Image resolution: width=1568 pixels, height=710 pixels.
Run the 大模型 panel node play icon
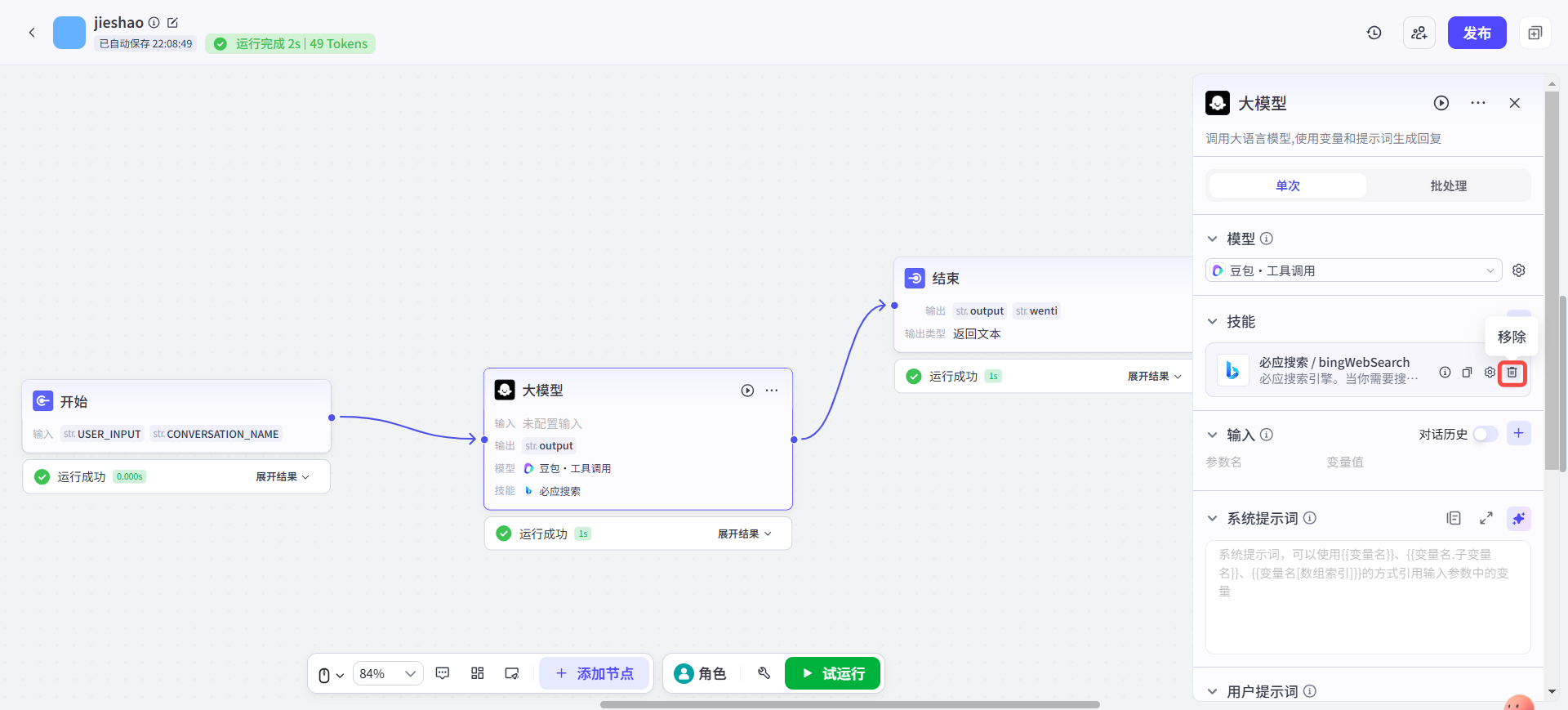[1441, 103]
